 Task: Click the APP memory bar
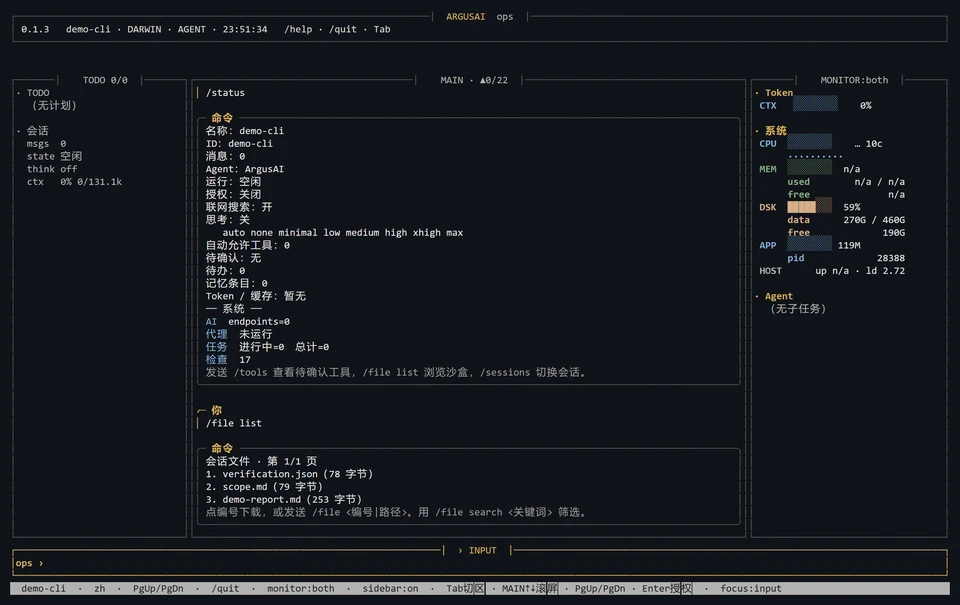809,245
